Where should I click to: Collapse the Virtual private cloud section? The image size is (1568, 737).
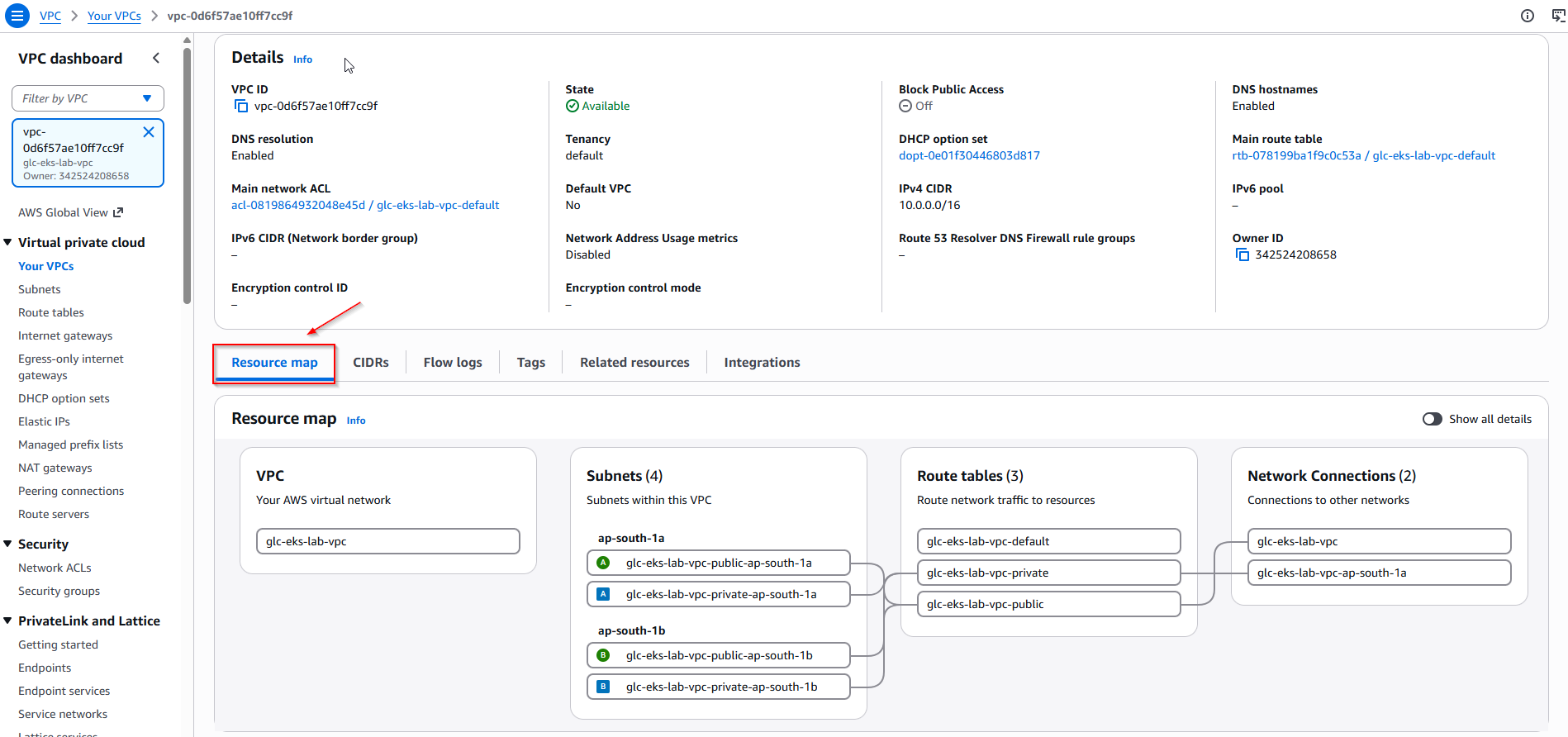(x=8, y=242)
